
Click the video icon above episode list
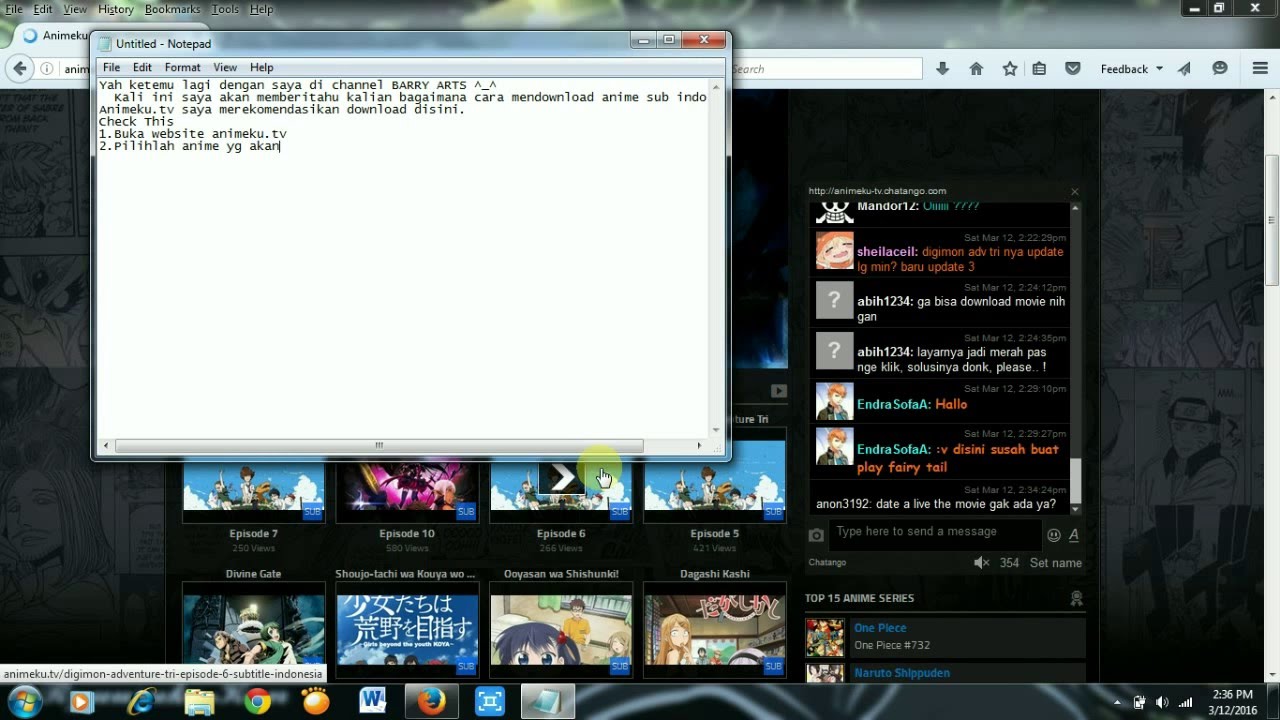[779, 391]
